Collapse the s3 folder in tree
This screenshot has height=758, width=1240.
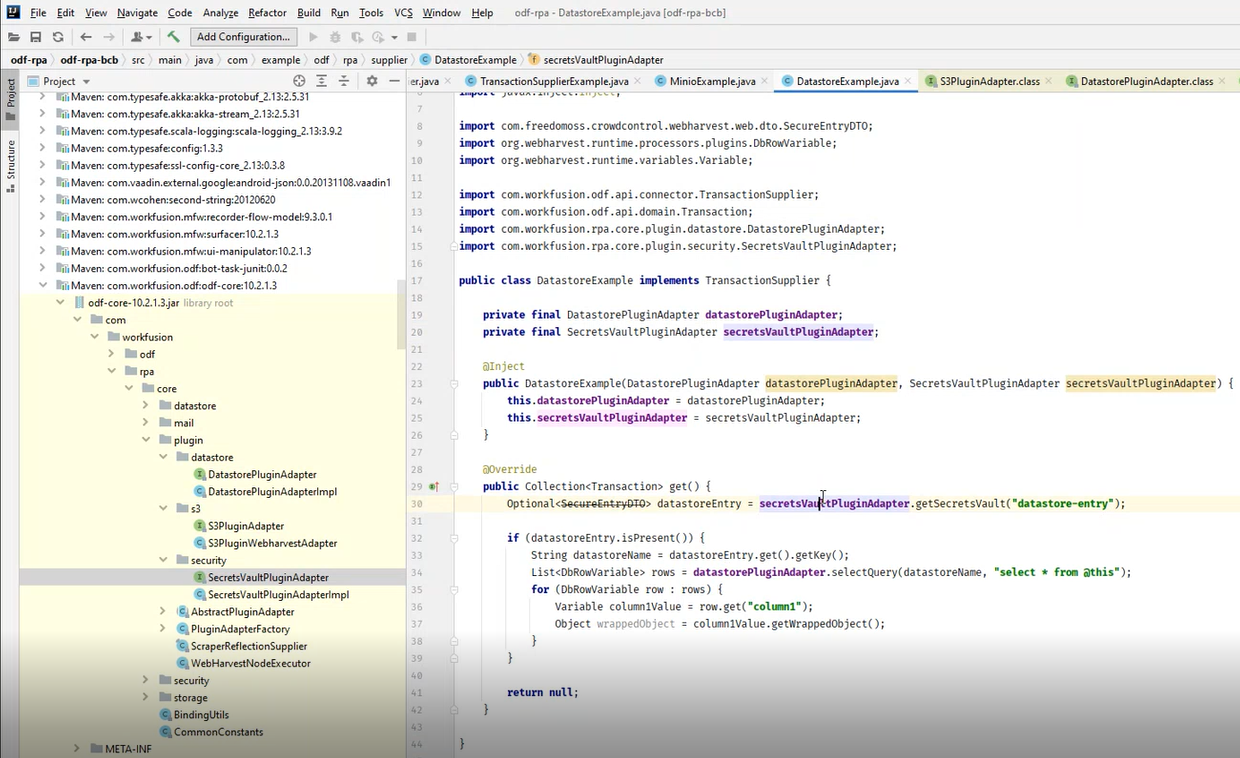[163, 508]
